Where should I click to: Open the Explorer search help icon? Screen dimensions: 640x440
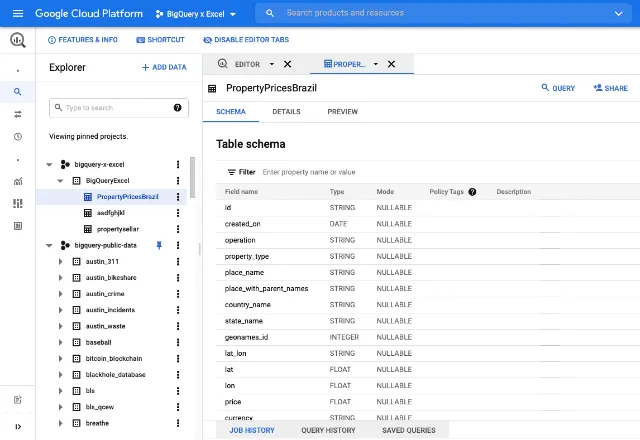[x=177, y=108]
